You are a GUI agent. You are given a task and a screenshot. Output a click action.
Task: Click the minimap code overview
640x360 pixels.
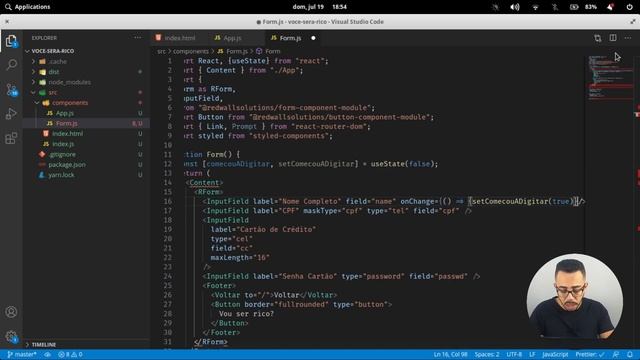coord(610,78)
